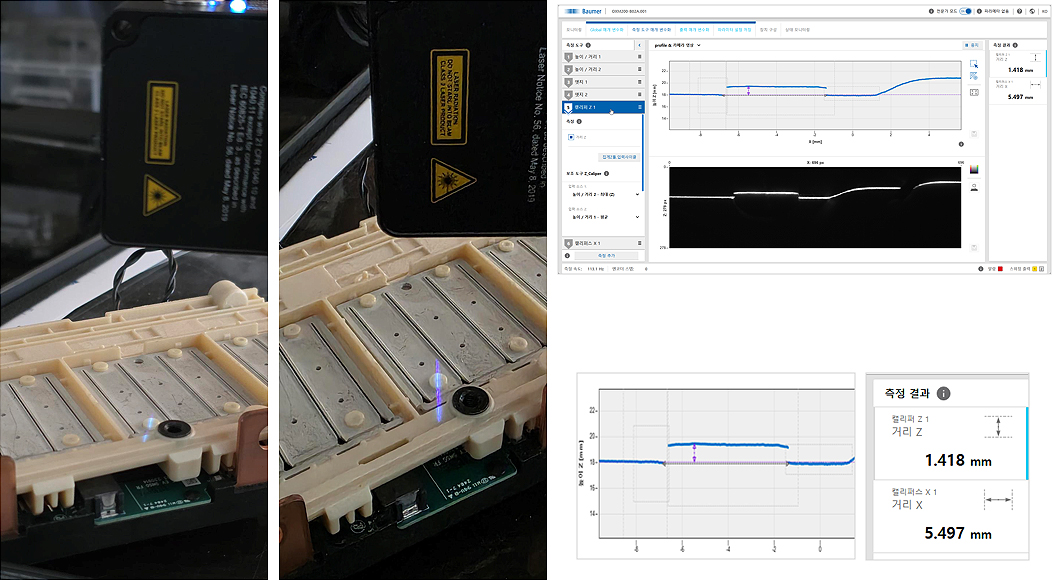
Task: Click the fit-to-view icon right of the profile chart
Action: coord(974,92)
